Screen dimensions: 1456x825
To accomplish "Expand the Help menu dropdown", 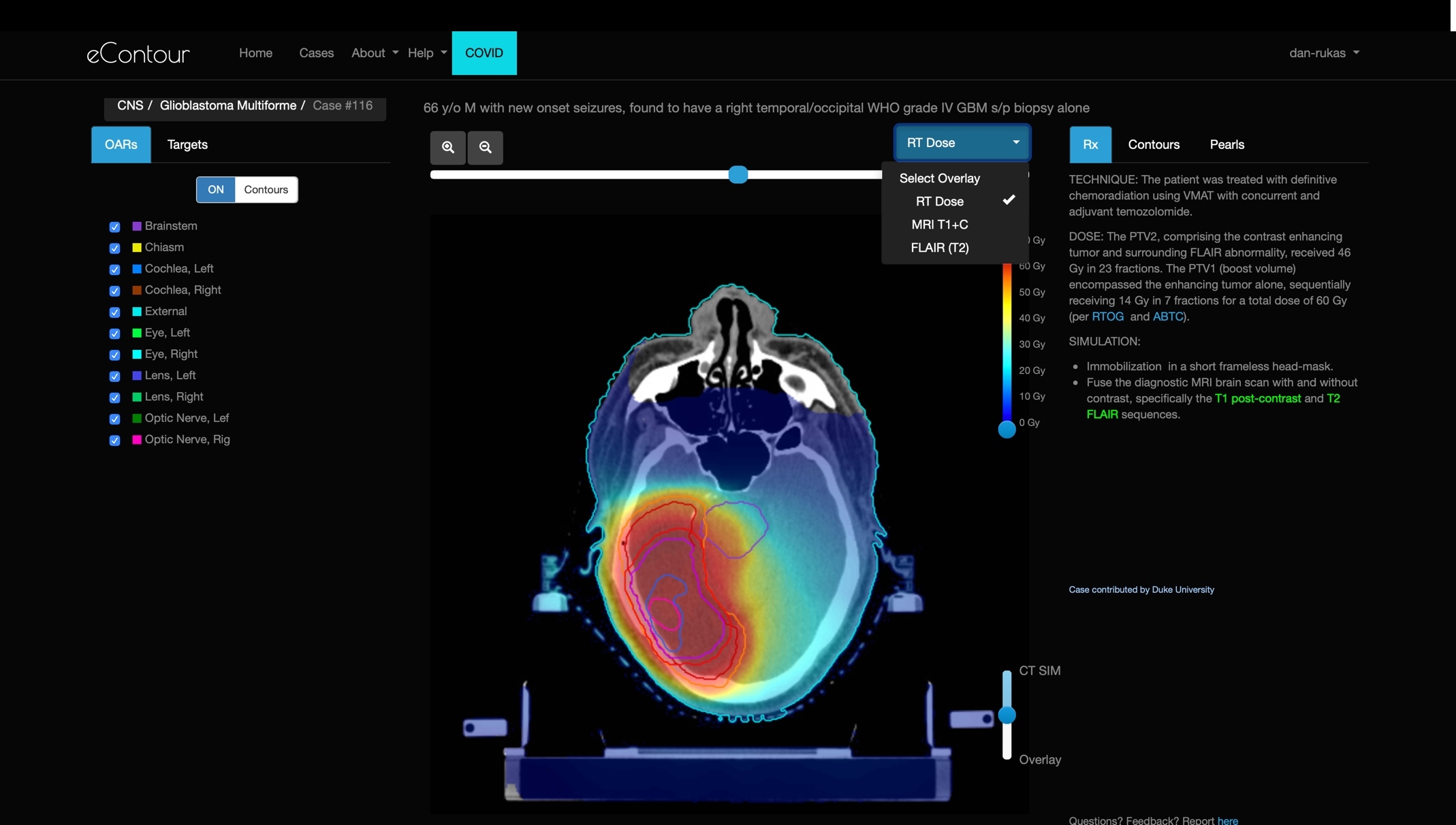I will 427,53.
